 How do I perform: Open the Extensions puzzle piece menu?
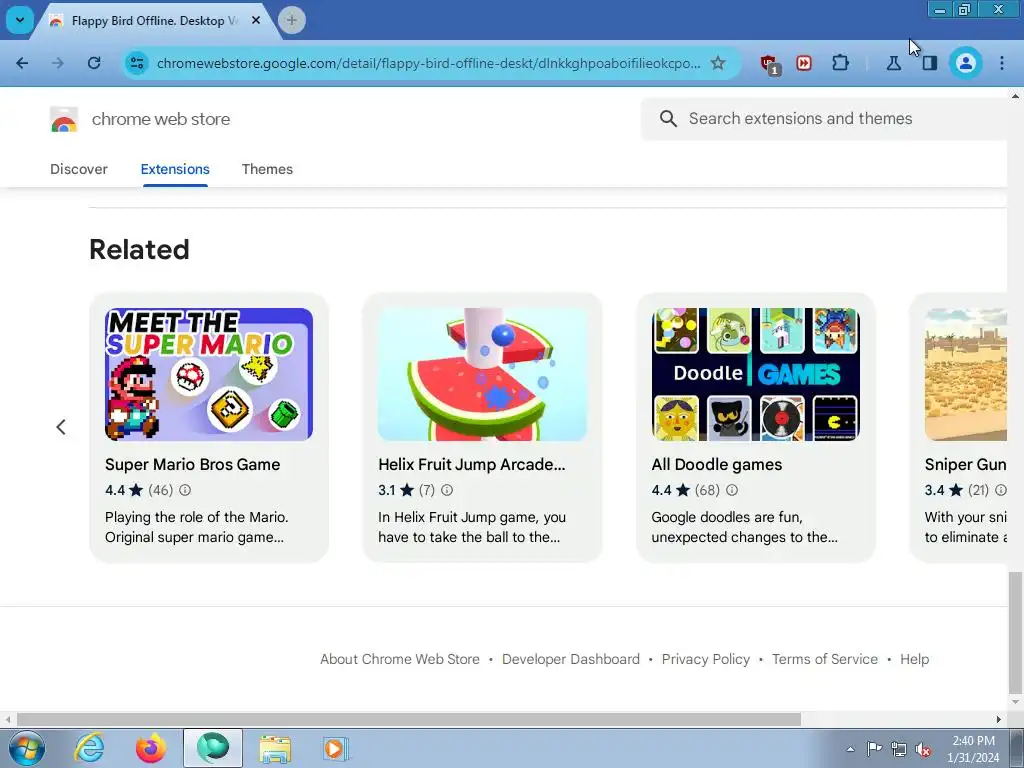pos(840,63)
